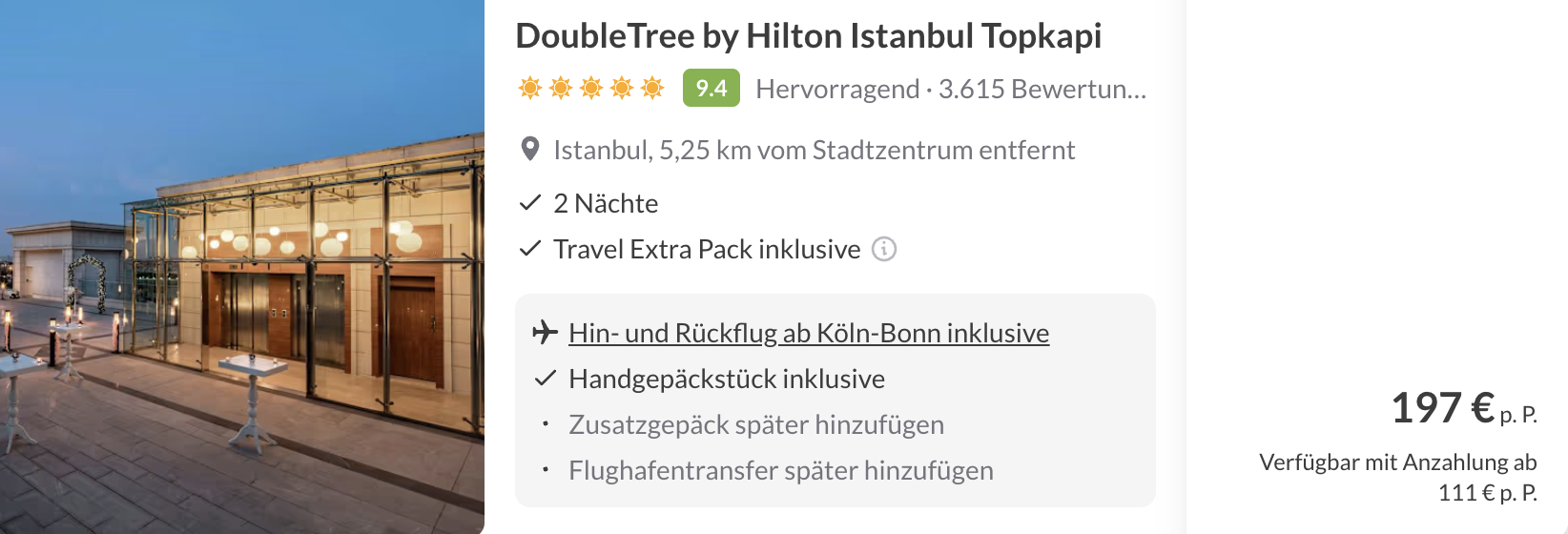Click the first sun rating icon

coord(530,89)
